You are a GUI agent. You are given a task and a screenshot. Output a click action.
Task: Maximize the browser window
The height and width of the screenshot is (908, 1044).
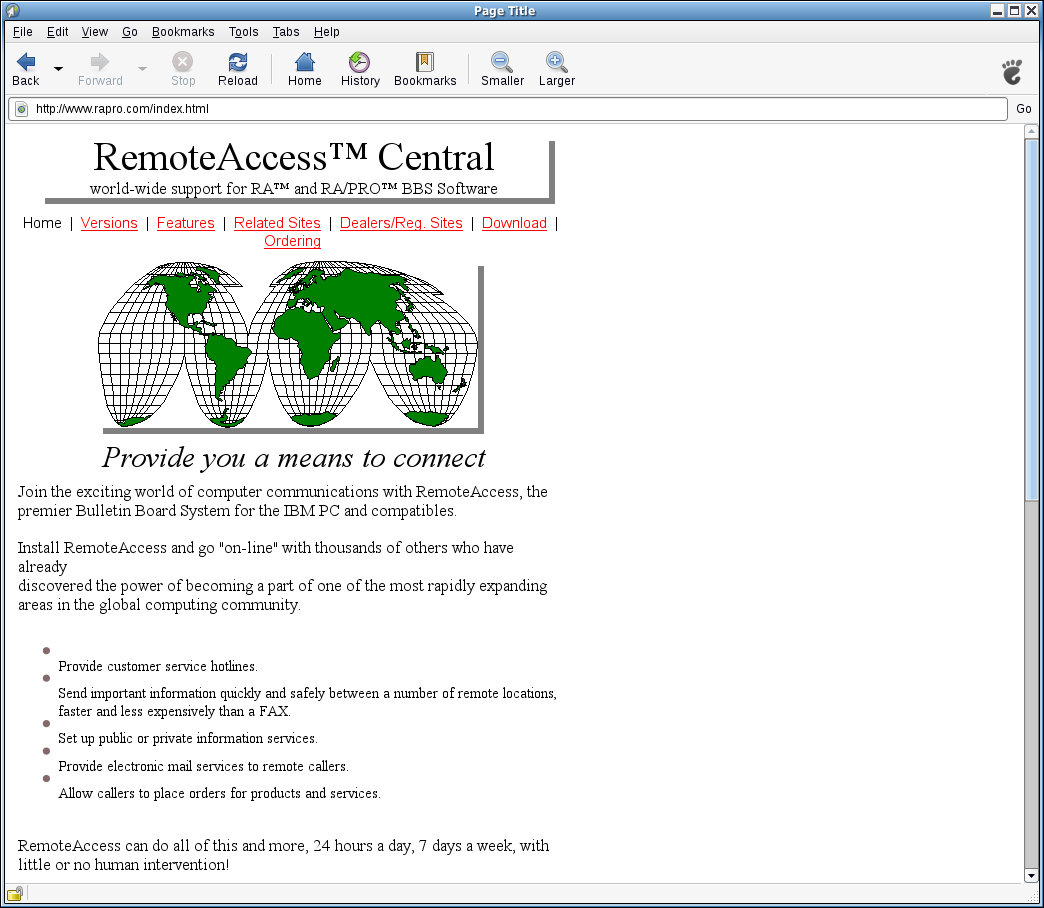coord(1014,11)
